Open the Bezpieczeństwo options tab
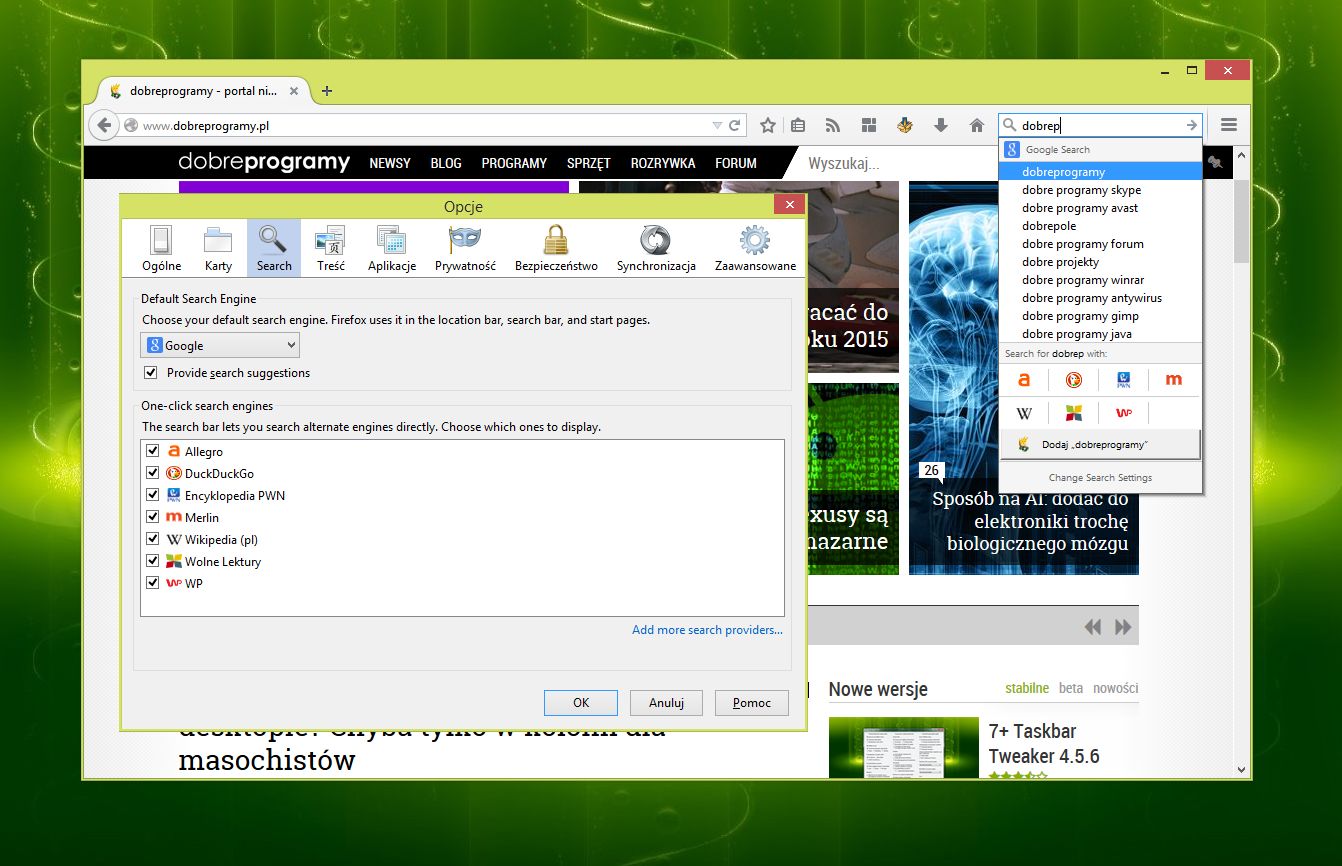Viewport: 1342px width, 866px height. click(556, 248)
